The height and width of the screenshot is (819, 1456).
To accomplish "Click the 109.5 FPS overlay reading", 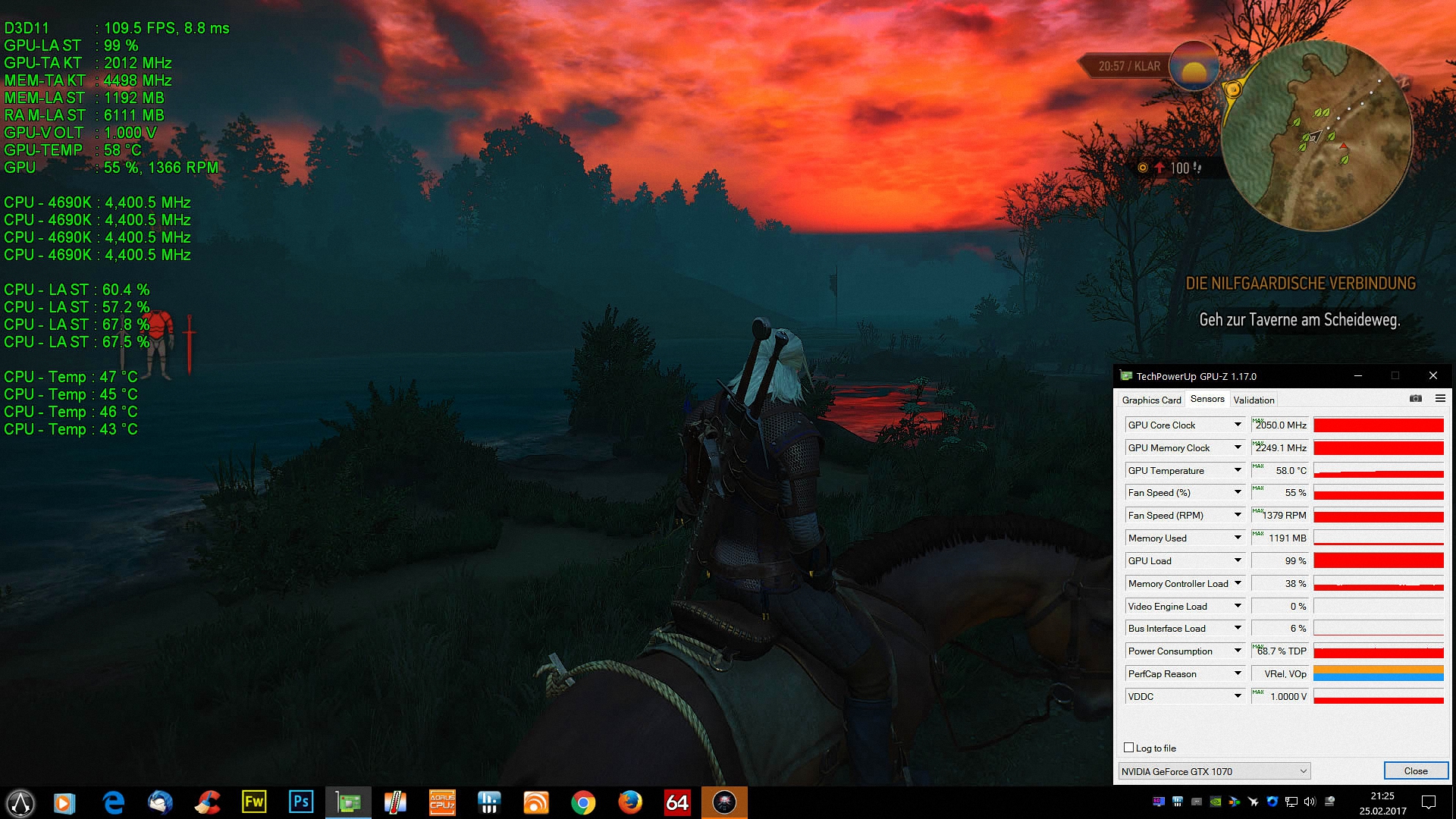I will [140, 28].
